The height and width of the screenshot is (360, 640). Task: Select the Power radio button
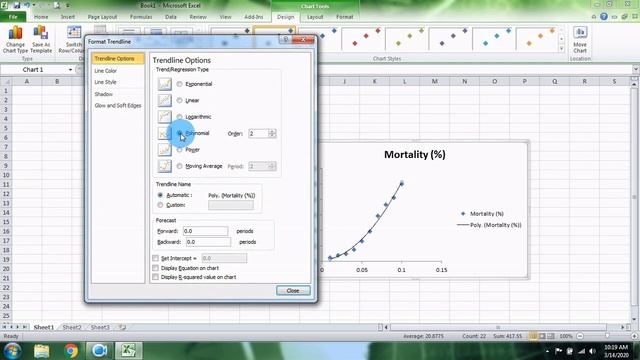180,150
